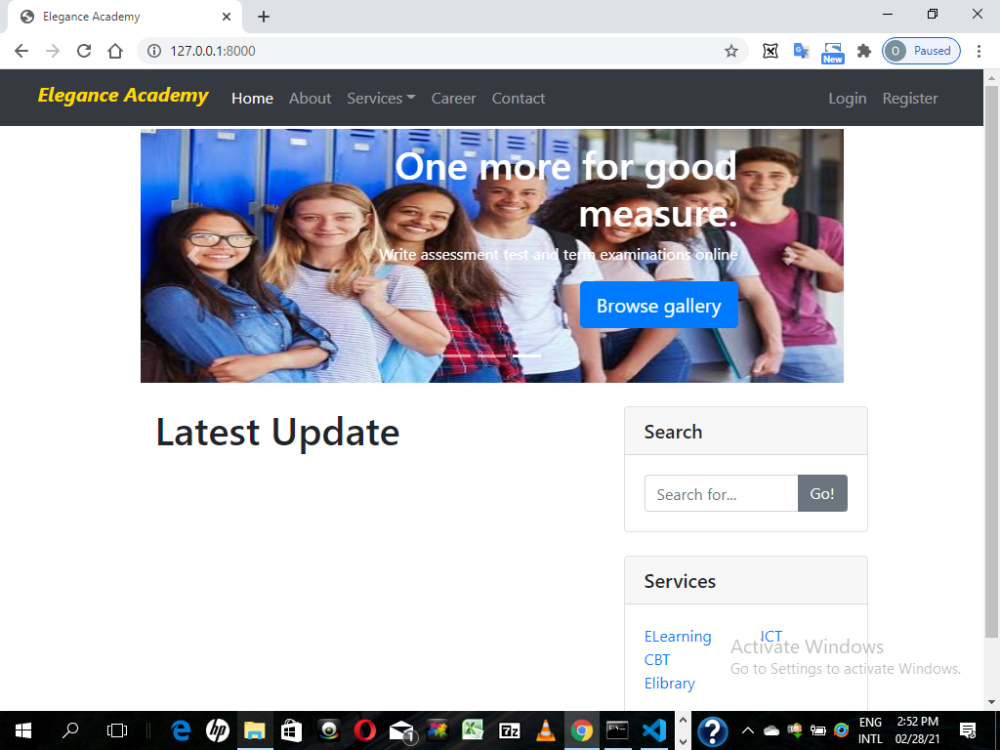The height and width of the screenshot is (750, 1000).
Task: Open the Contact page from the navbar
Action: pos(518,98)
